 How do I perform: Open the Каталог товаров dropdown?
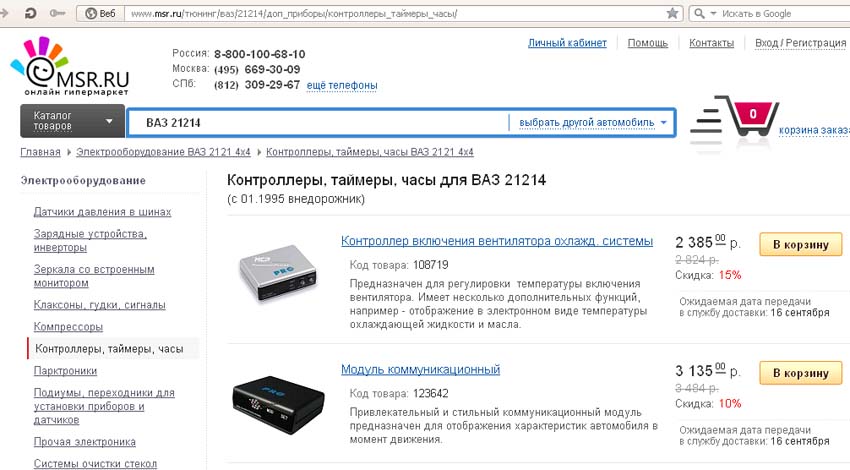pyautogui.click(x=73, y=120)
